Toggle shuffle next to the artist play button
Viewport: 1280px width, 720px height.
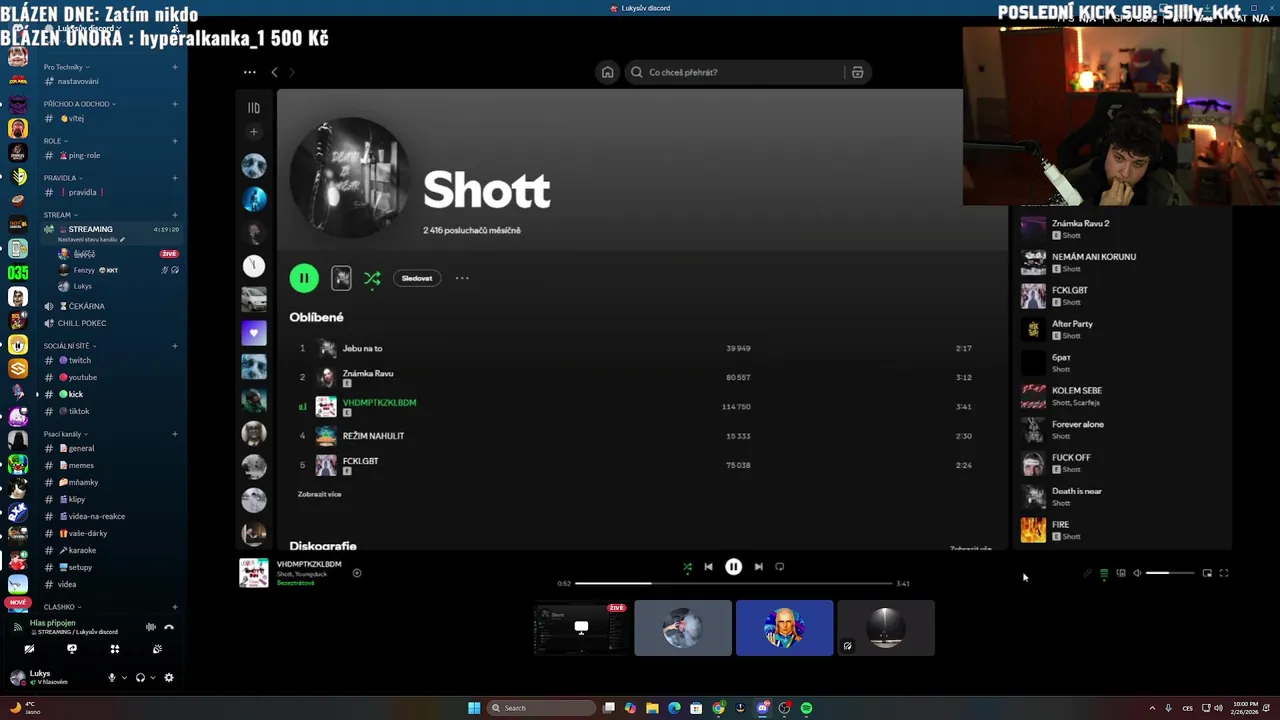[x=372, y=278]
